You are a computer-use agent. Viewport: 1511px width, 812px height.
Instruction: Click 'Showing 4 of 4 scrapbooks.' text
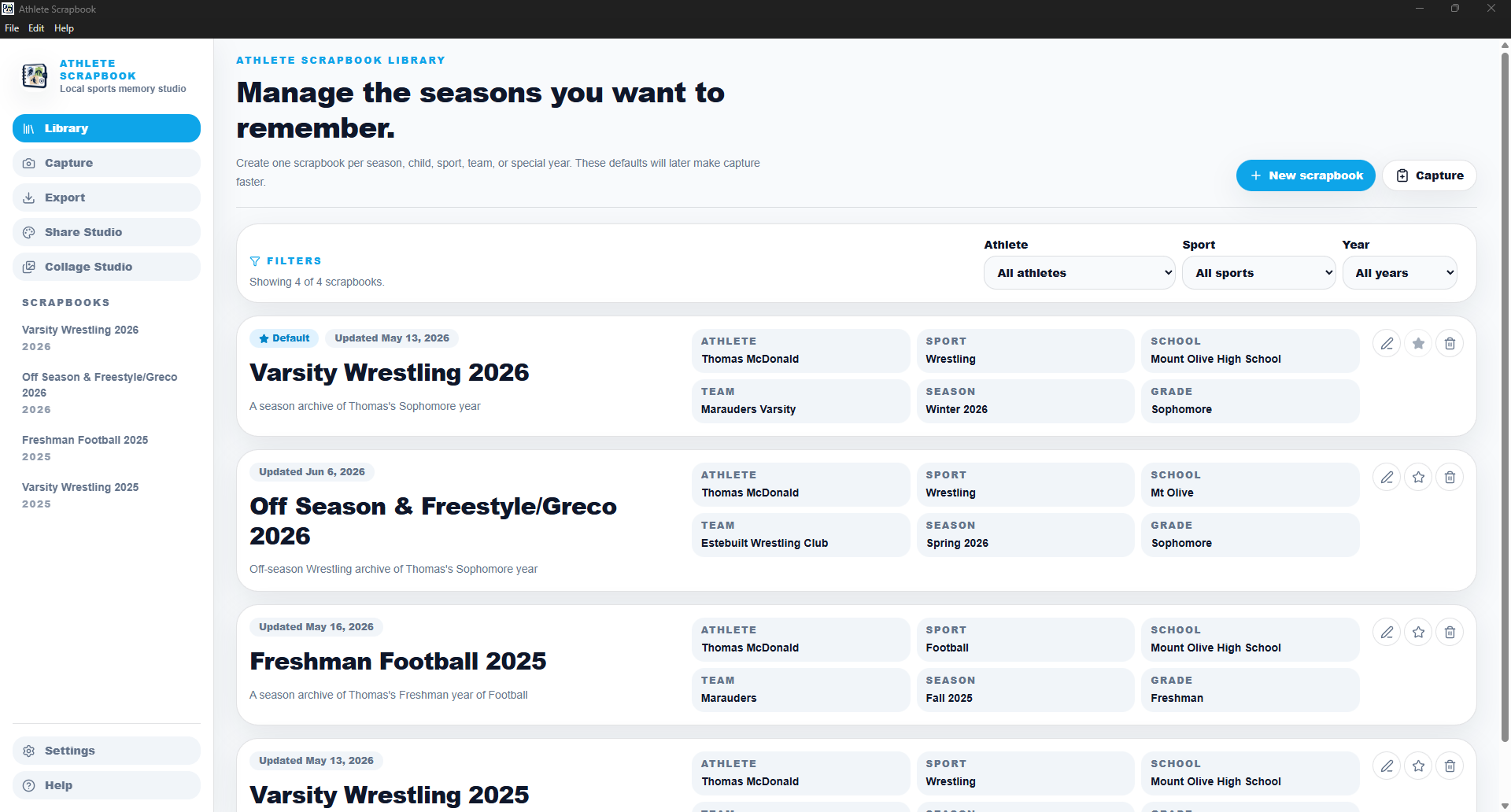click(316, 282)
